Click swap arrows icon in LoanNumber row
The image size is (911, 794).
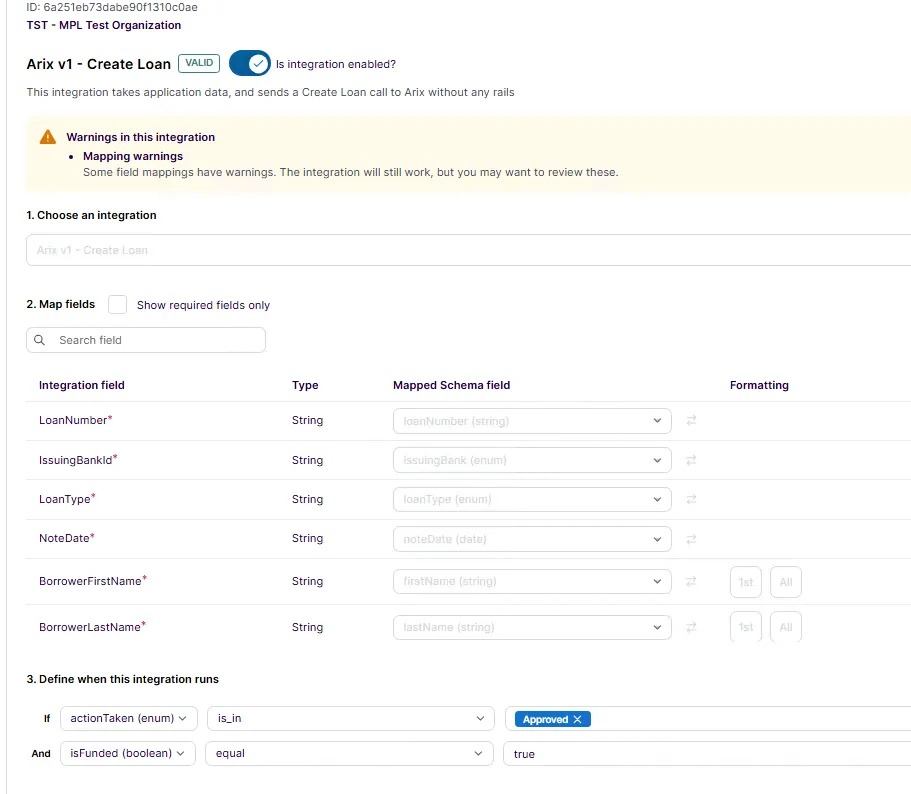pos(691,420)
